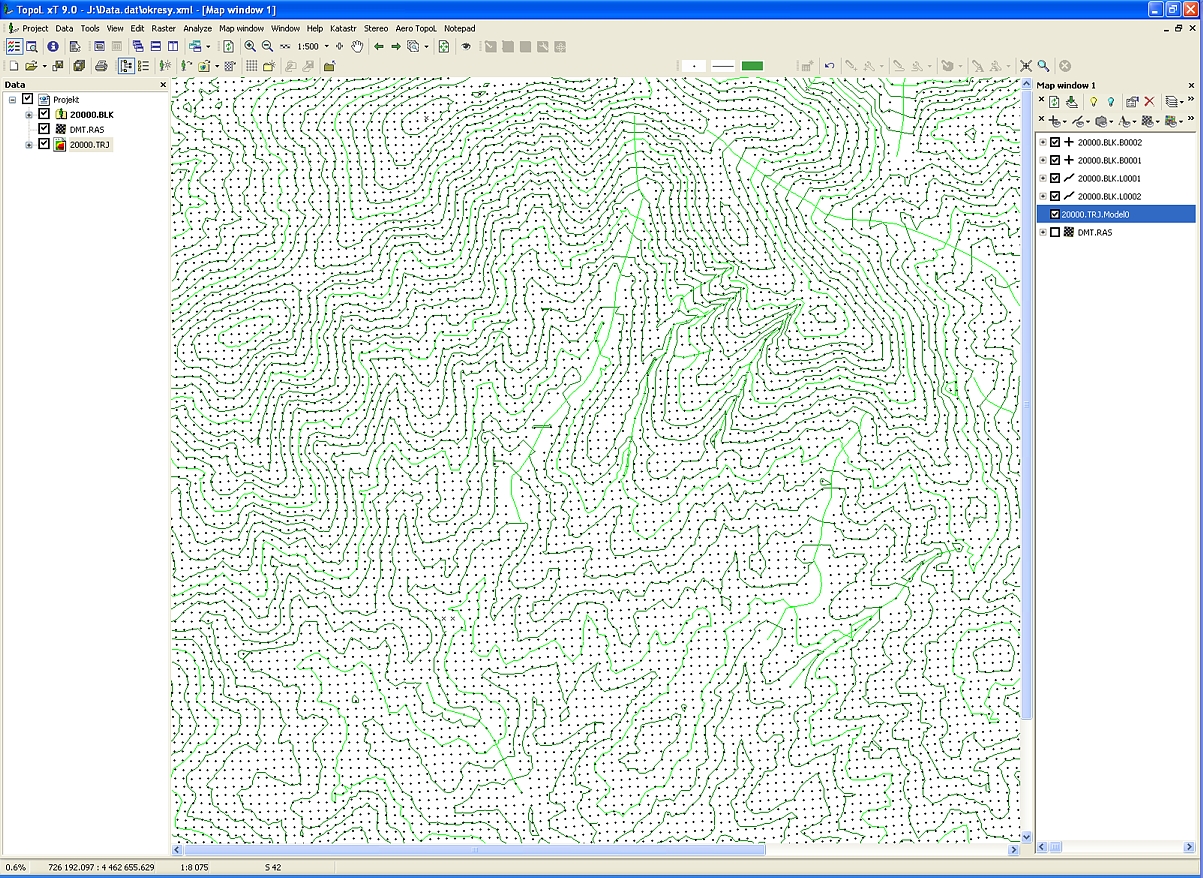Click the zoom in magnifier icon

(x=250, y=47)
